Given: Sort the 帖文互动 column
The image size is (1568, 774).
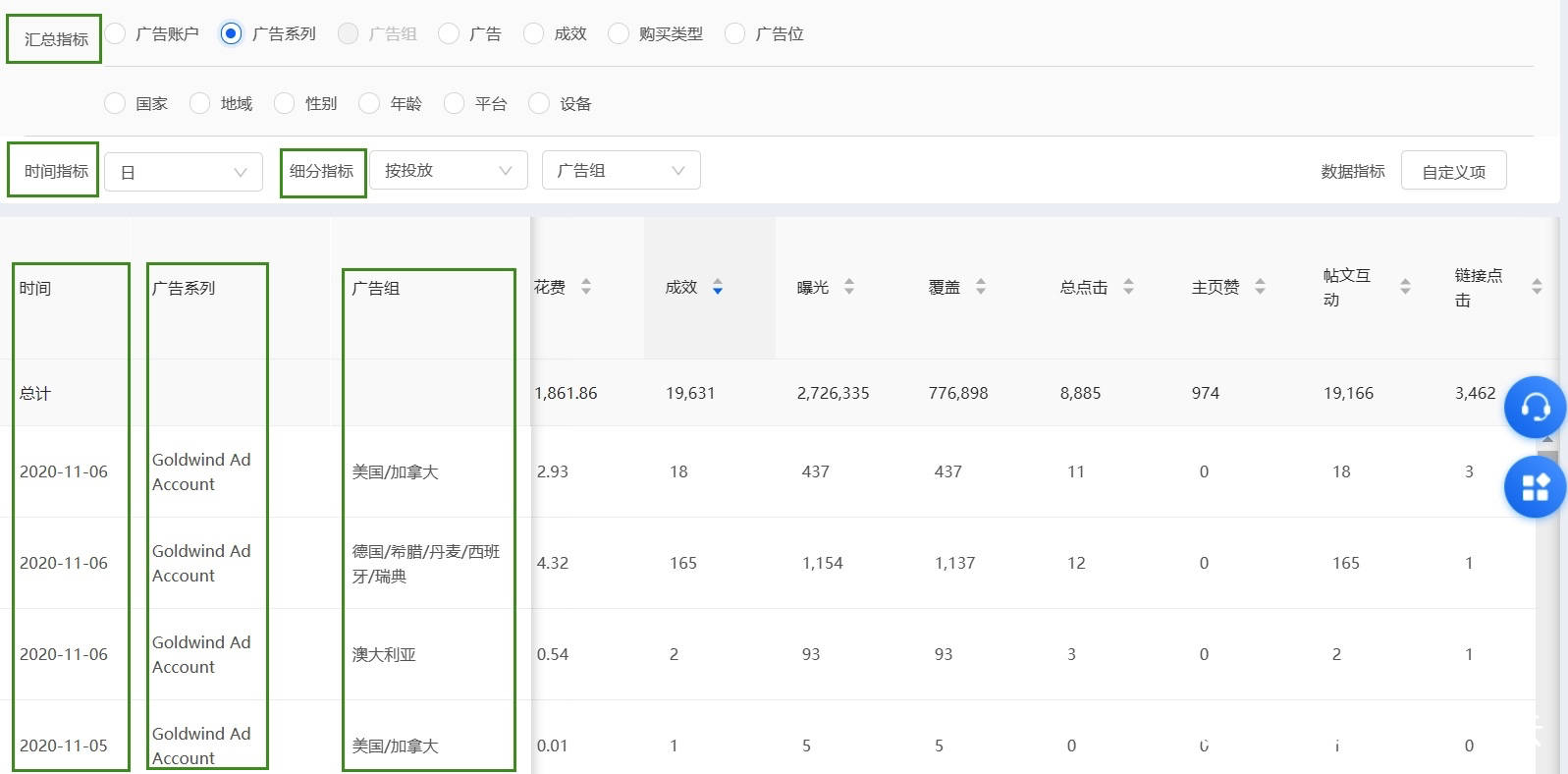Looking at the screenshot, I should click(x=1405, y=287).
